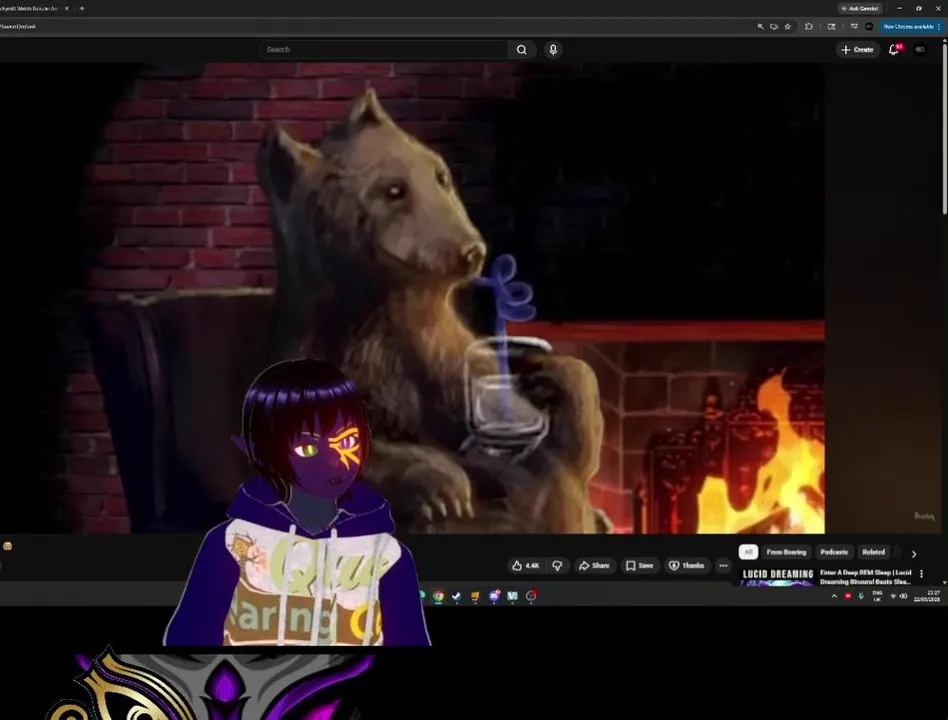This screenshot has height=720, width=948.
Task: Select the From Boaring filter chip
Action: (x=786, y=552)
